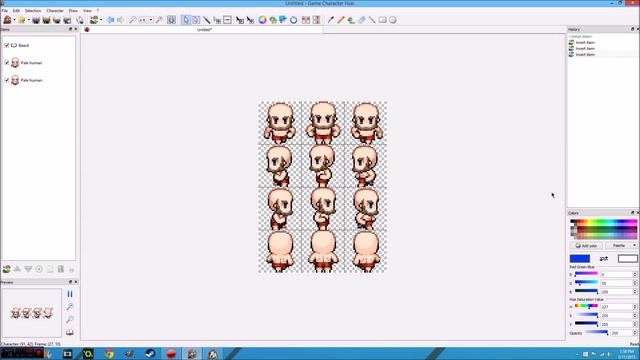
Task: Uncheck the Beard item checkbox
Action: point(7,45)
